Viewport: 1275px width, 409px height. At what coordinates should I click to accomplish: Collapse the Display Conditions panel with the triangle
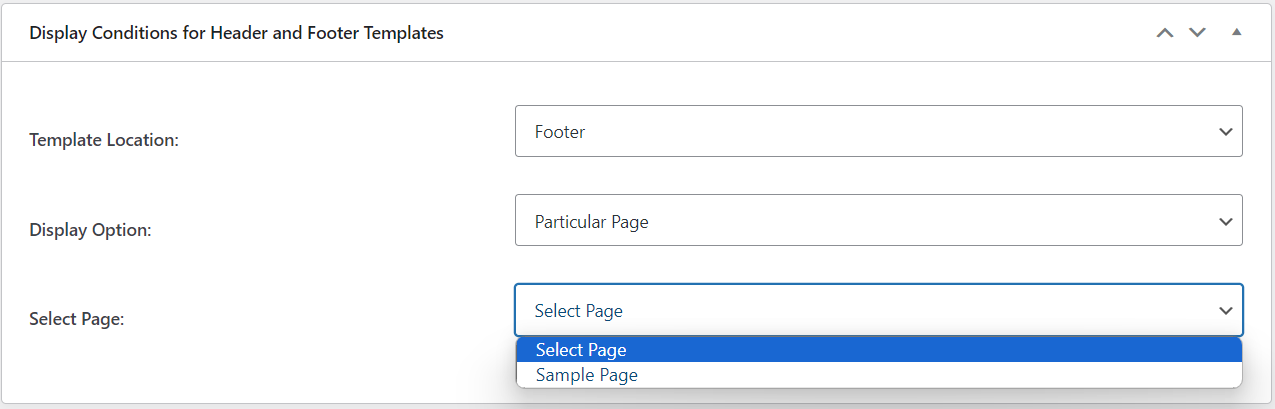point(1237,33)
